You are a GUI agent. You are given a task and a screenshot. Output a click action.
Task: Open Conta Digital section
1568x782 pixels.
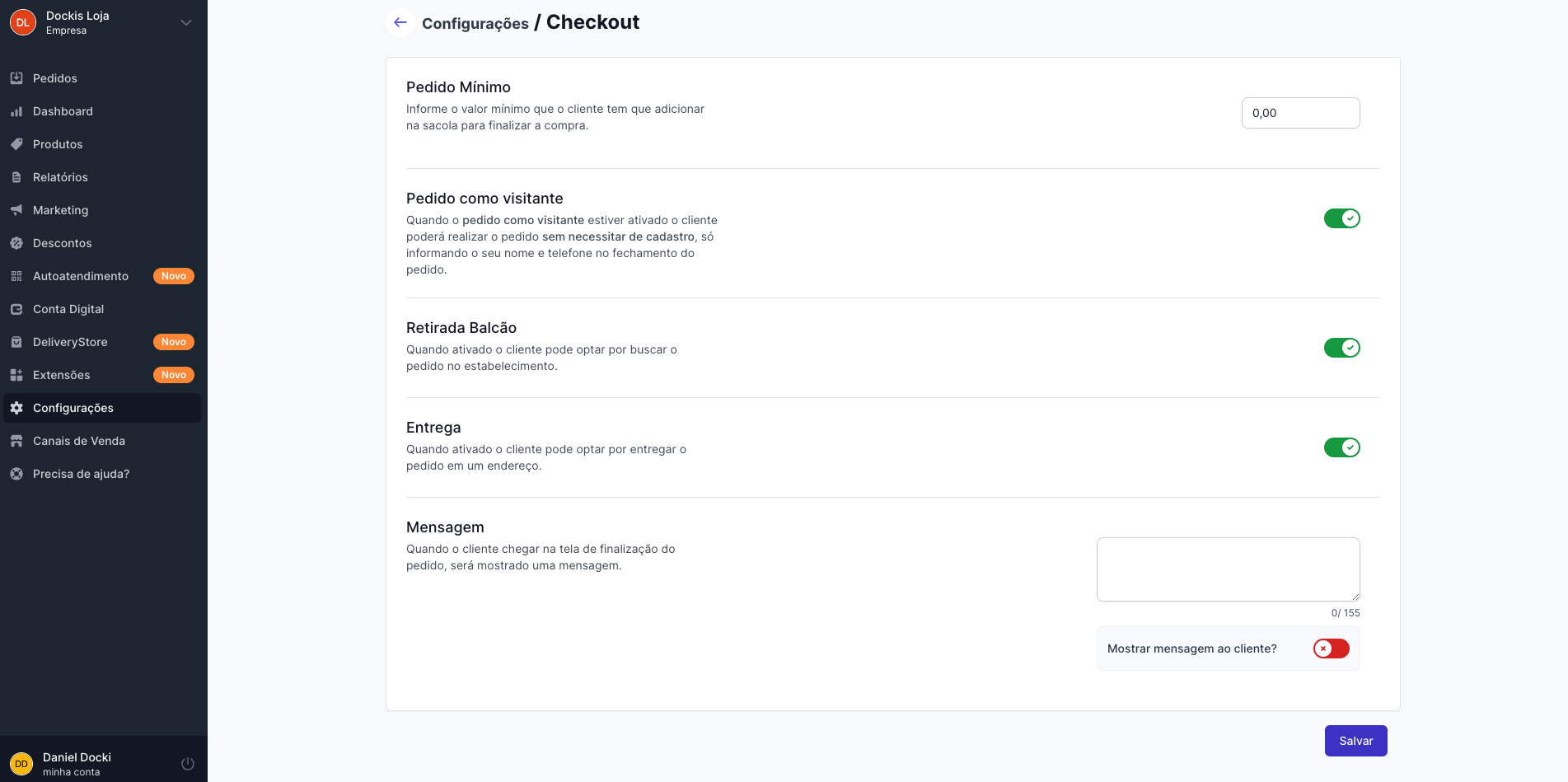(68, 309)
